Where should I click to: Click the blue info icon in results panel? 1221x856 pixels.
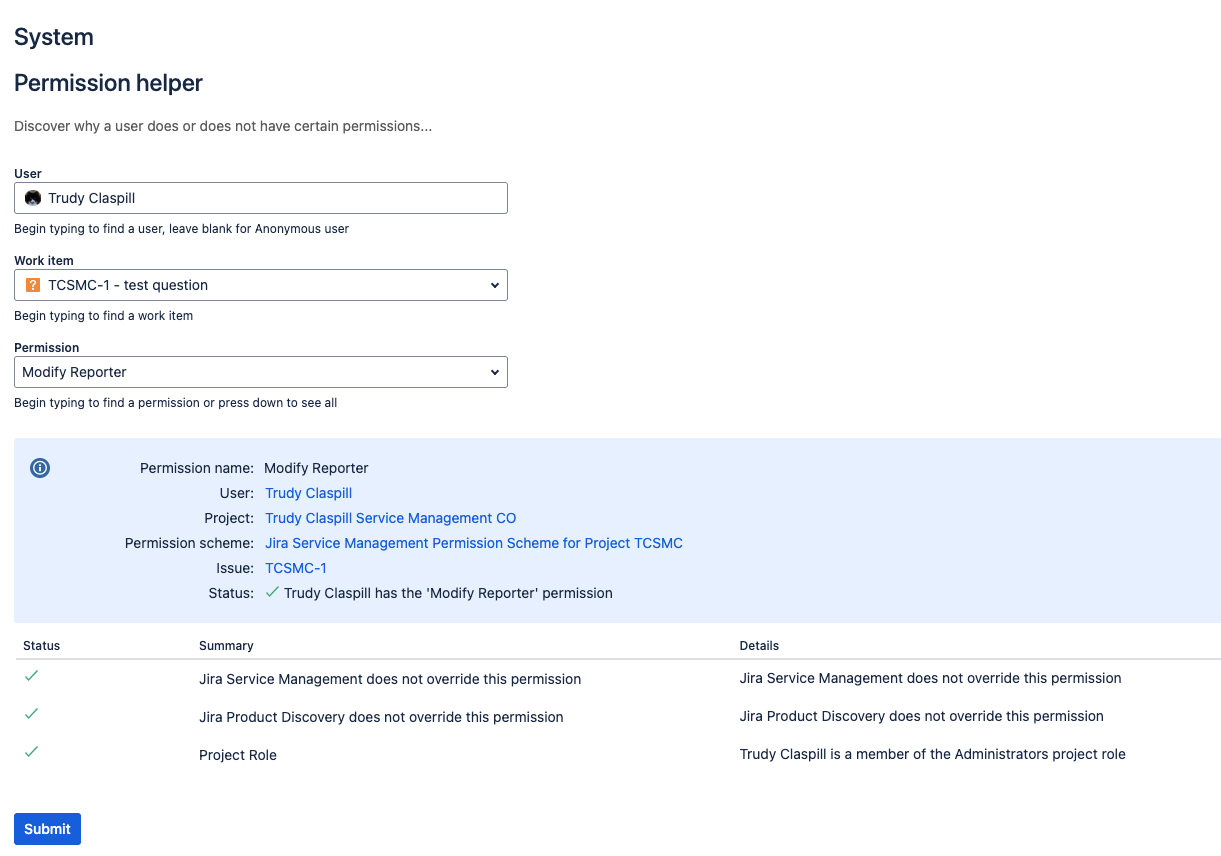(x=39, y=467)
